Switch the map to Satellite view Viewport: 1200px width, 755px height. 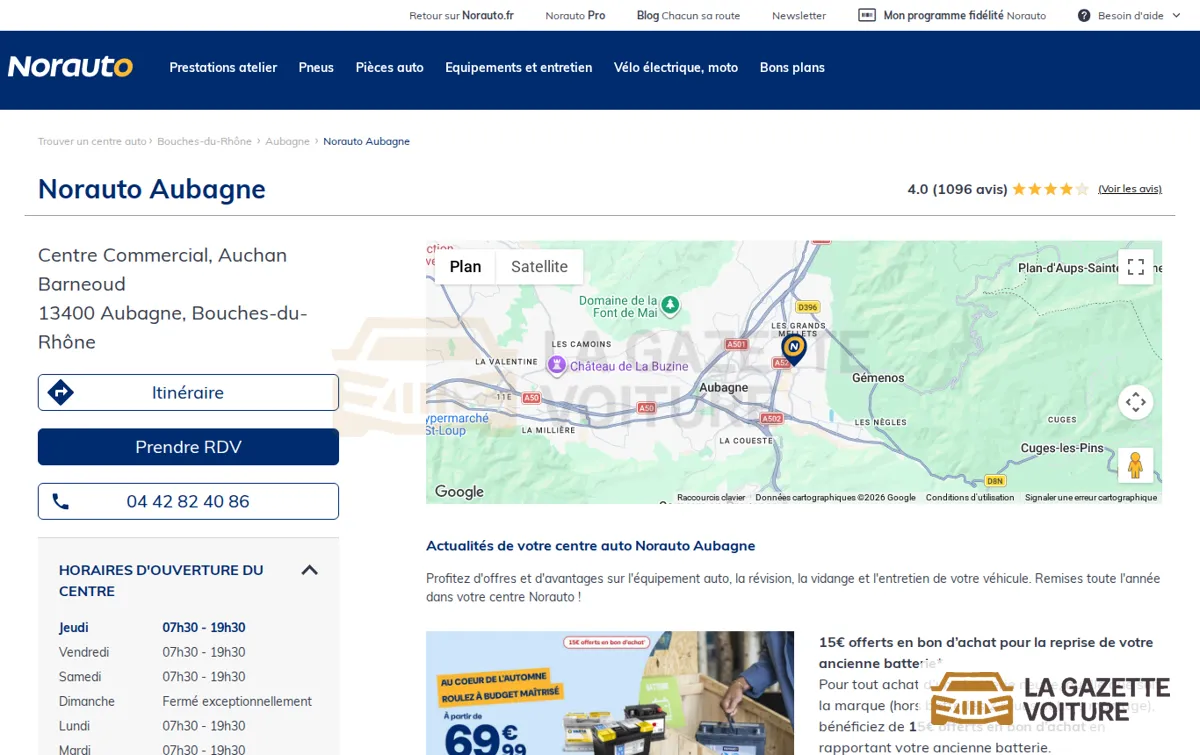(539, 267)
